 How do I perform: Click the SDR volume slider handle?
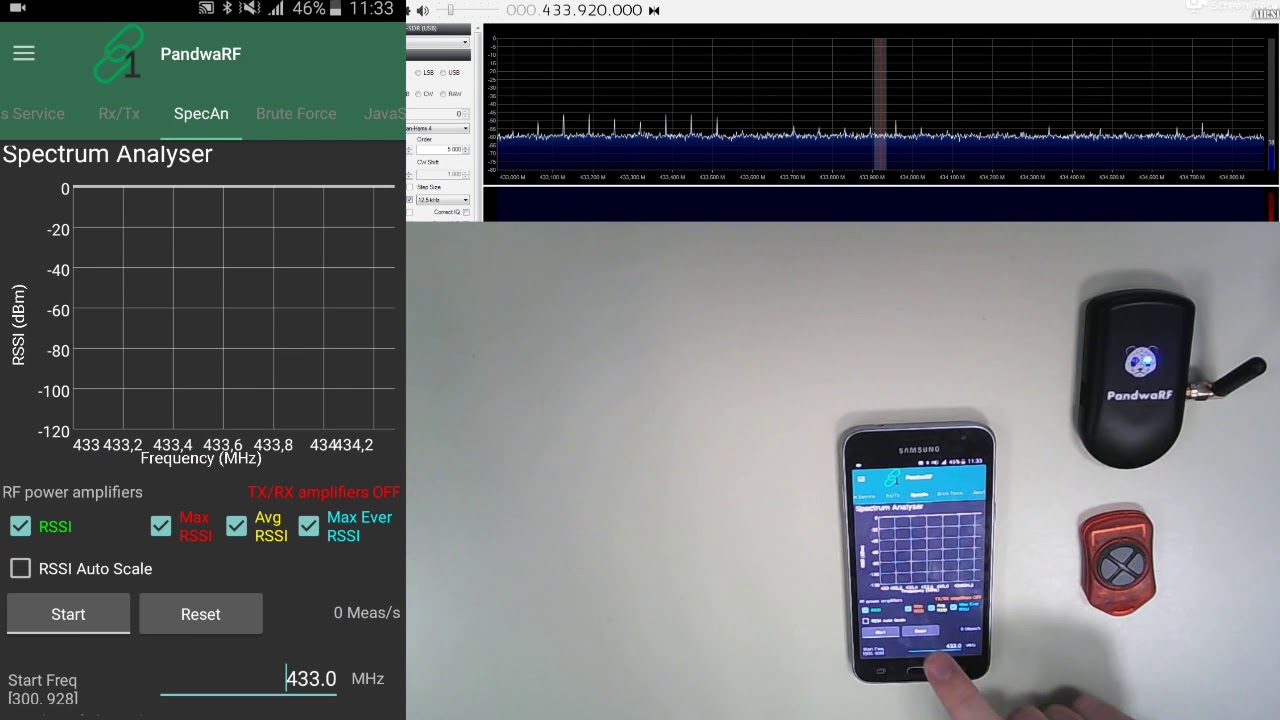[451, 9]
